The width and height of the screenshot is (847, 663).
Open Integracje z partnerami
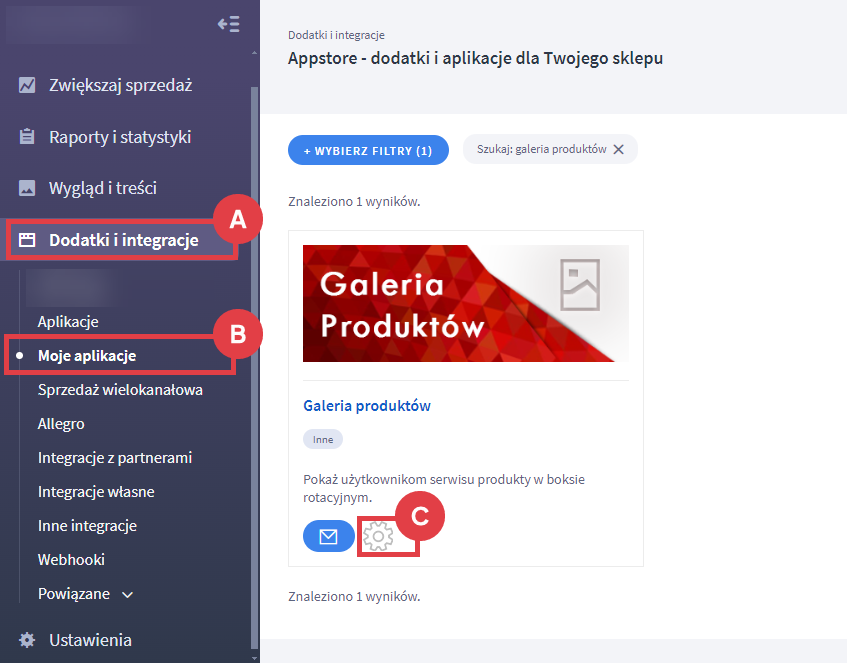[115, 457]
